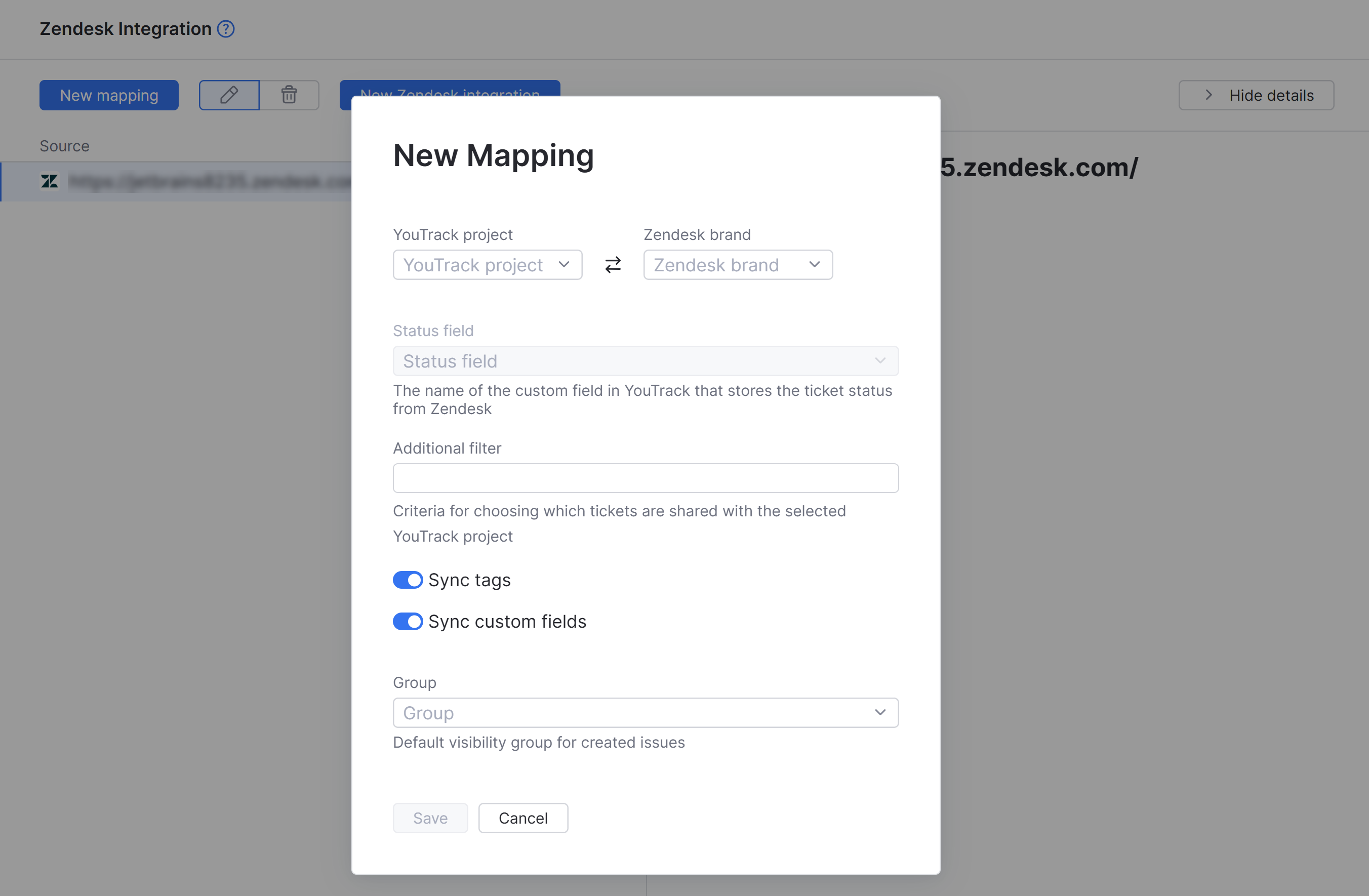Click inside the Additional filter input field
Viewport: 1369px width, 896px height.
(646, 478)
